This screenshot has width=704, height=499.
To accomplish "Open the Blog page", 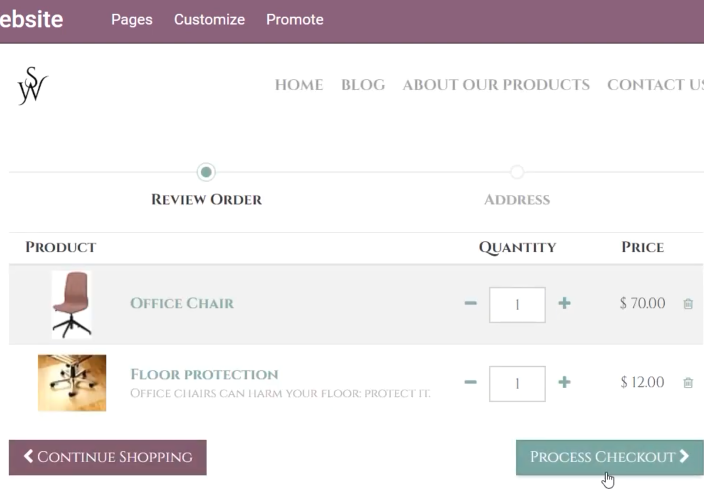I will coord(363,85).
